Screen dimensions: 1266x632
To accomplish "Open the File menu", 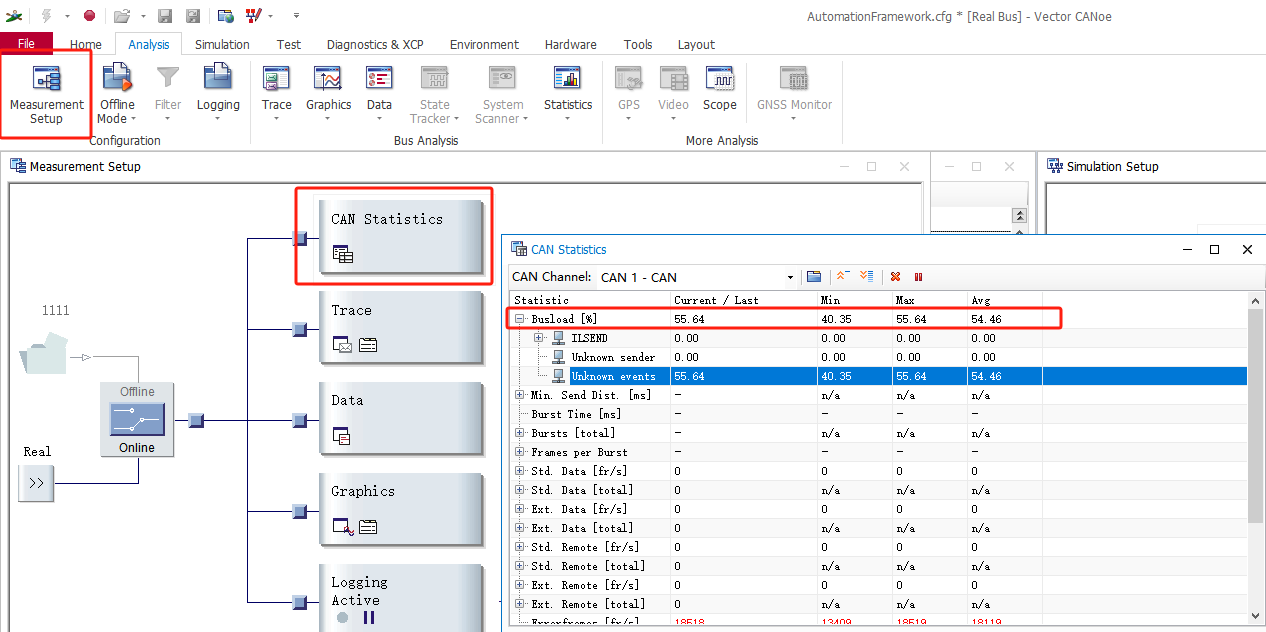I will 26,44.
